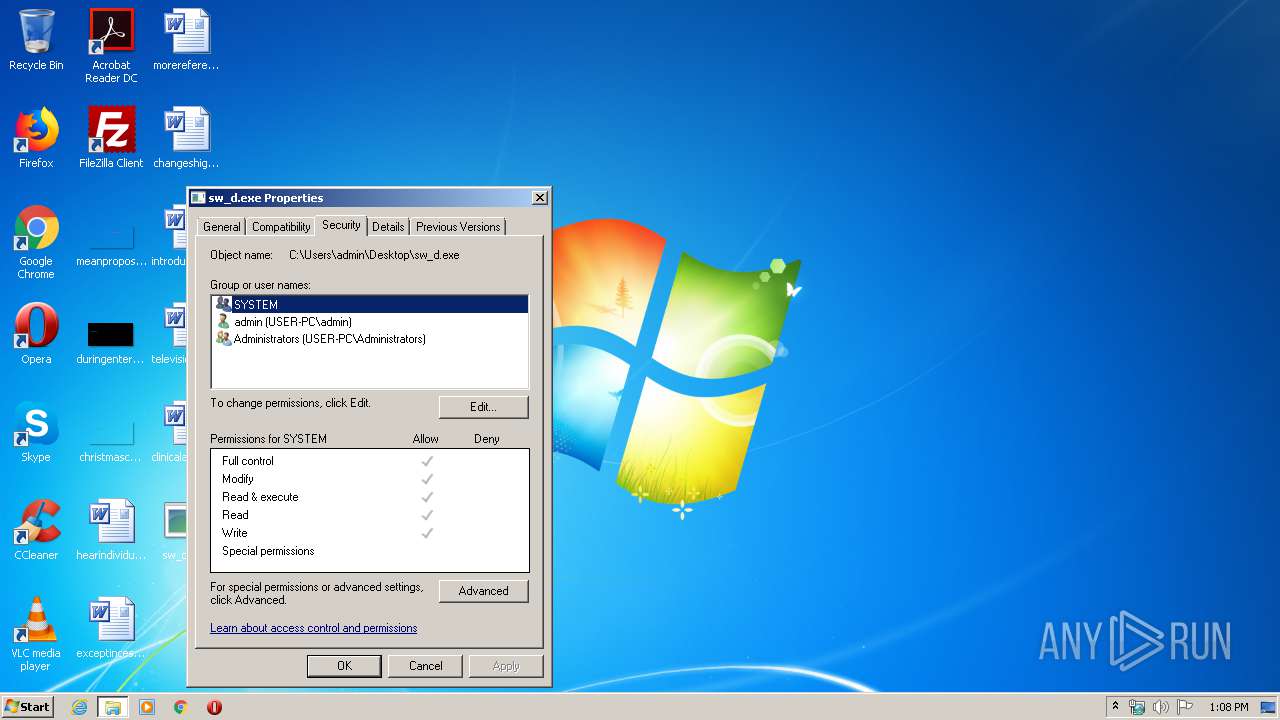Click the volume speaker tray icon
The width and height of the screenshot is (1280, 720).
(1161, 707)
